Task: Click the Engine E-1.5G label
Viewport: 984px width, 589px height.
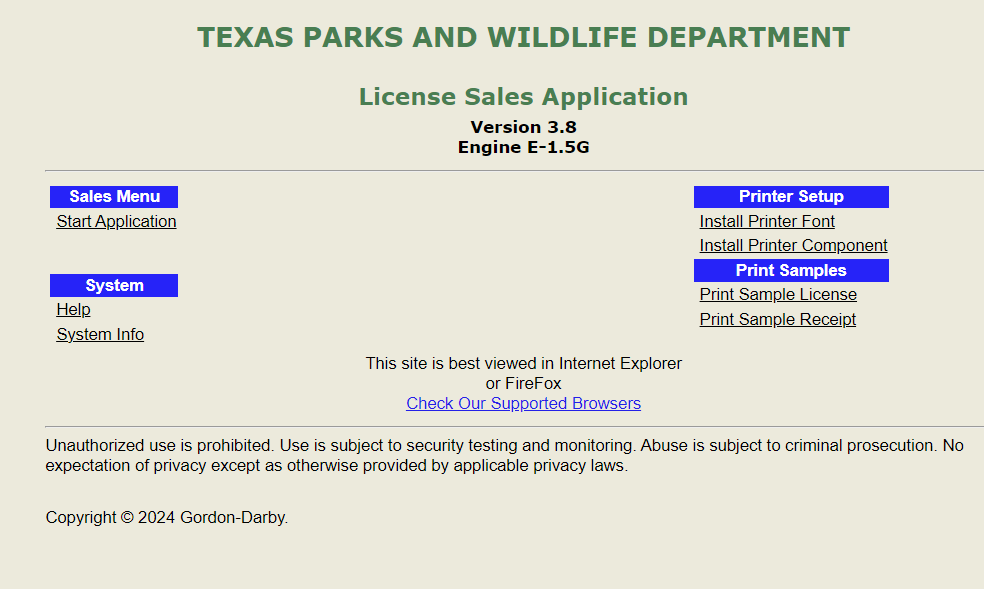Action: (x=523, y=147)
